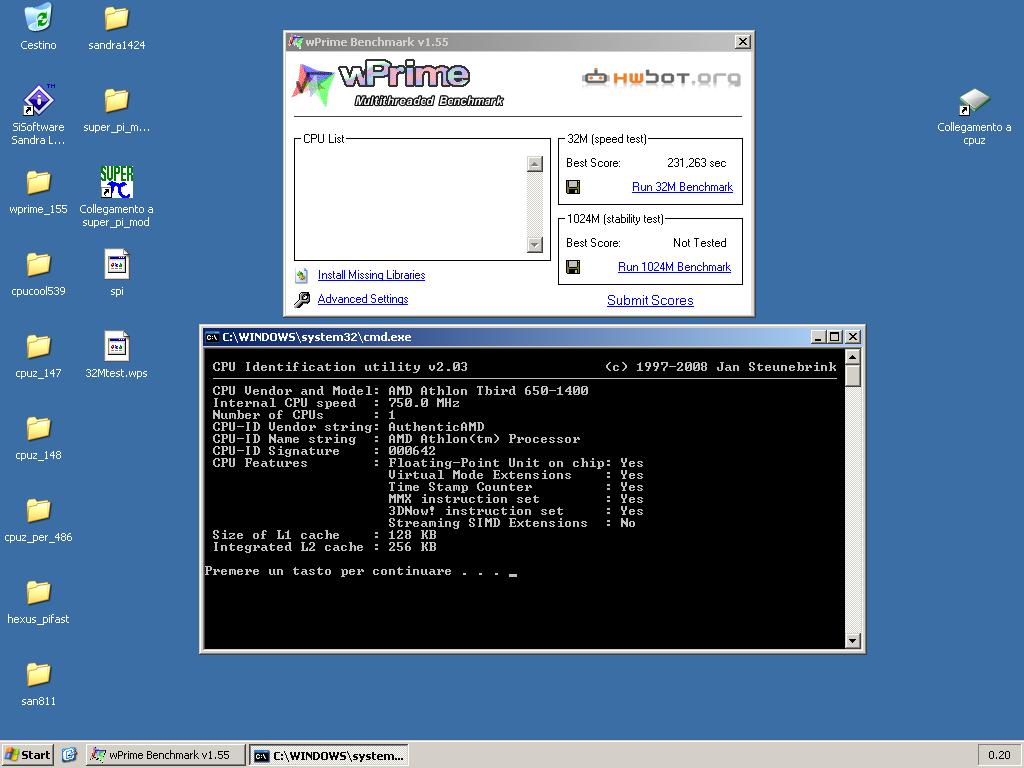The image size is (1024, 768).
Task: Click '750.0 MHz' CPU speed text
Action: 424,403
